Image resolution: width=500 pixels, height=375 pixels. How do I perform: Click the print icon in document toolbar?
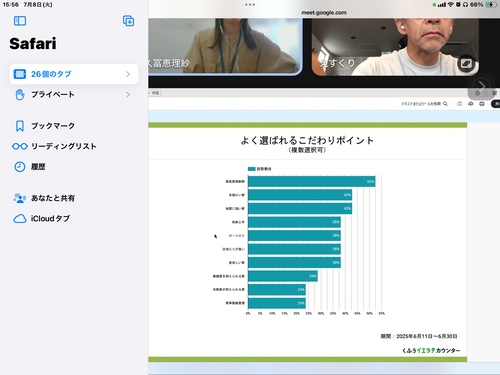(482, 104)
